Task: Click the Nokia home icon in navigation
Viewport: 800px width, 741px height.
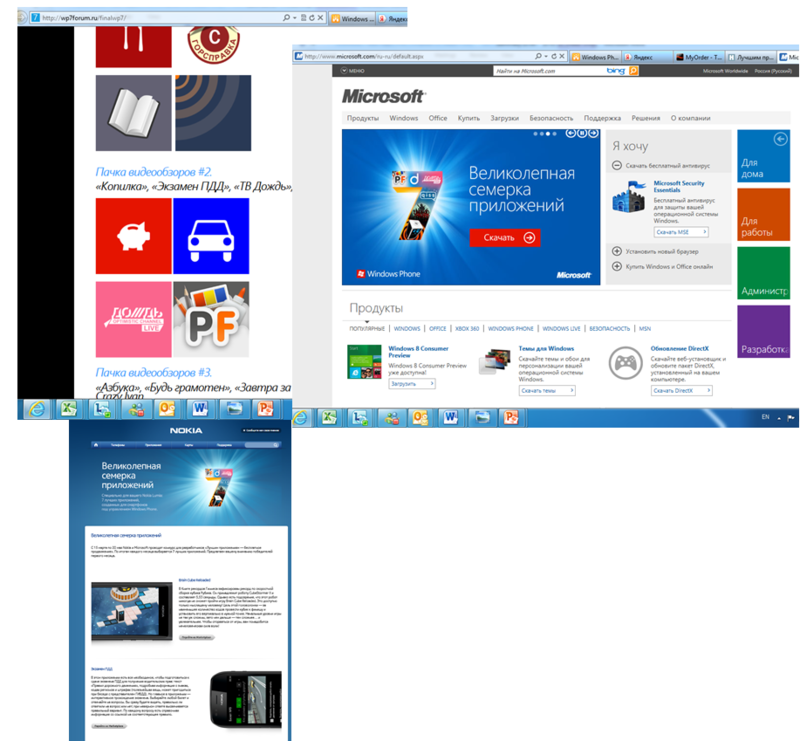Action: 95,444
